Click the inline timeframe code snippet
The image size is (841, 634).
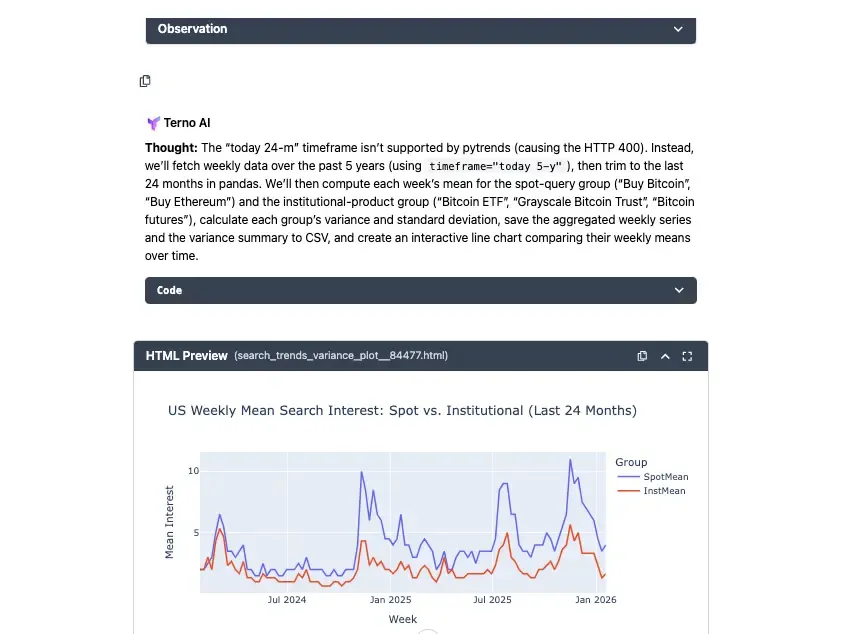click(x=497, y=165)
